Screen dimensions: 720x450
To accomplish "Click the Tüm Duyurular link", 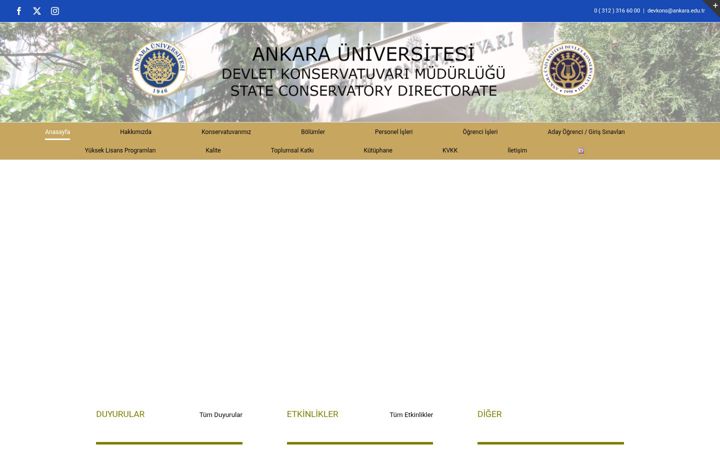I will pos(221,415).
